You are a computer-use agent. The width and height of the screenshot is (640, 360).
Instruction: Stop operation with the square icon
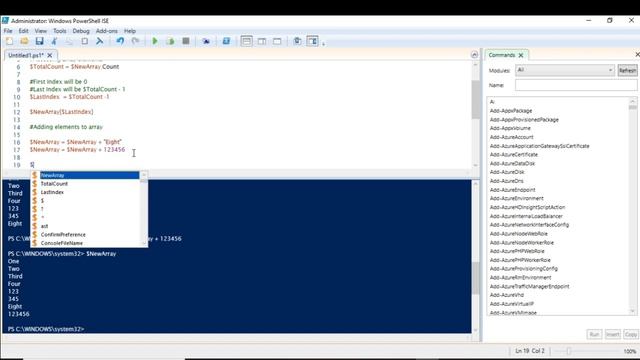[186, 41]
